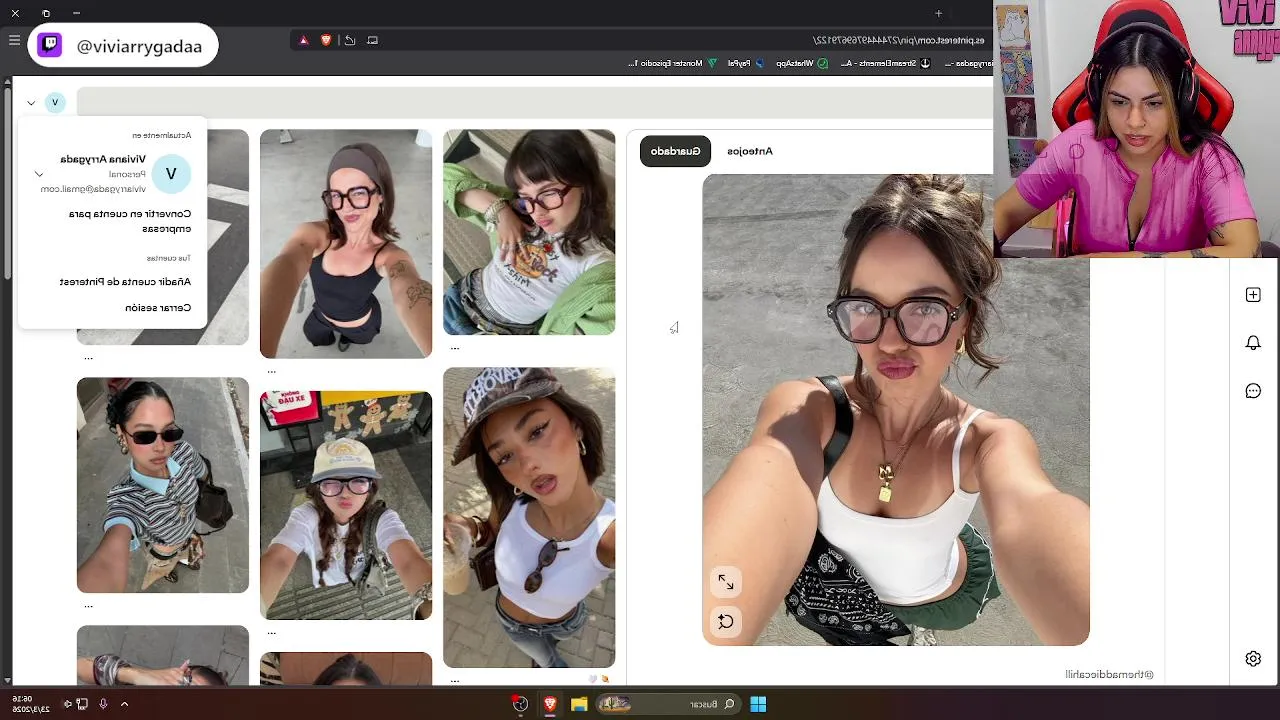Click Cerrar sesión
Viewport: 1280px width, 720px height.
pyautogui.click(x=158, y=307)
